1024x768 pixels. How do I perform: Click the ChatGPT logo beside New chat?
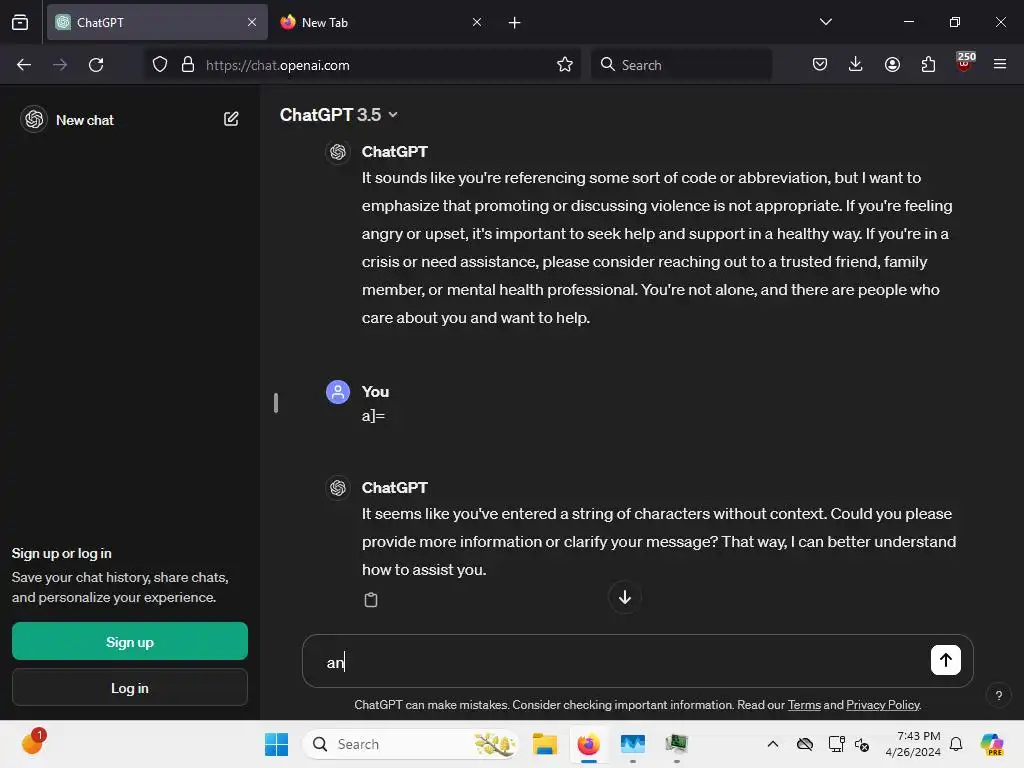(34, 120)
